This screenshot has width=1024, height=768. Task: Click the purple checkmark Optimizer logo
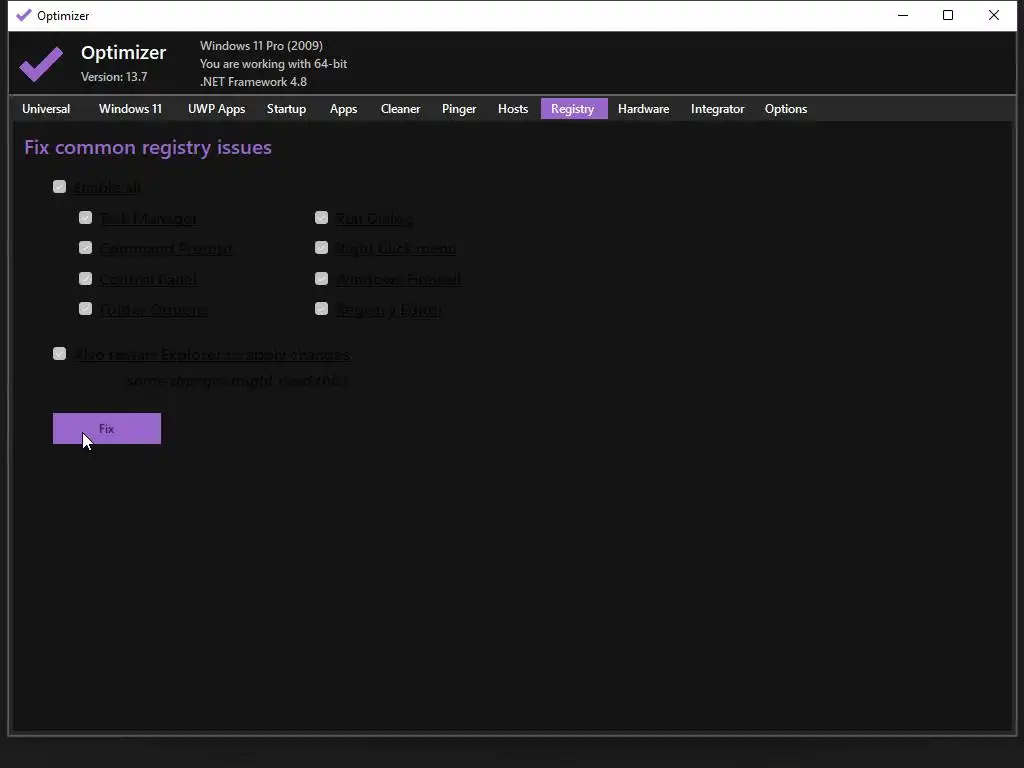(x=41, y=63)
